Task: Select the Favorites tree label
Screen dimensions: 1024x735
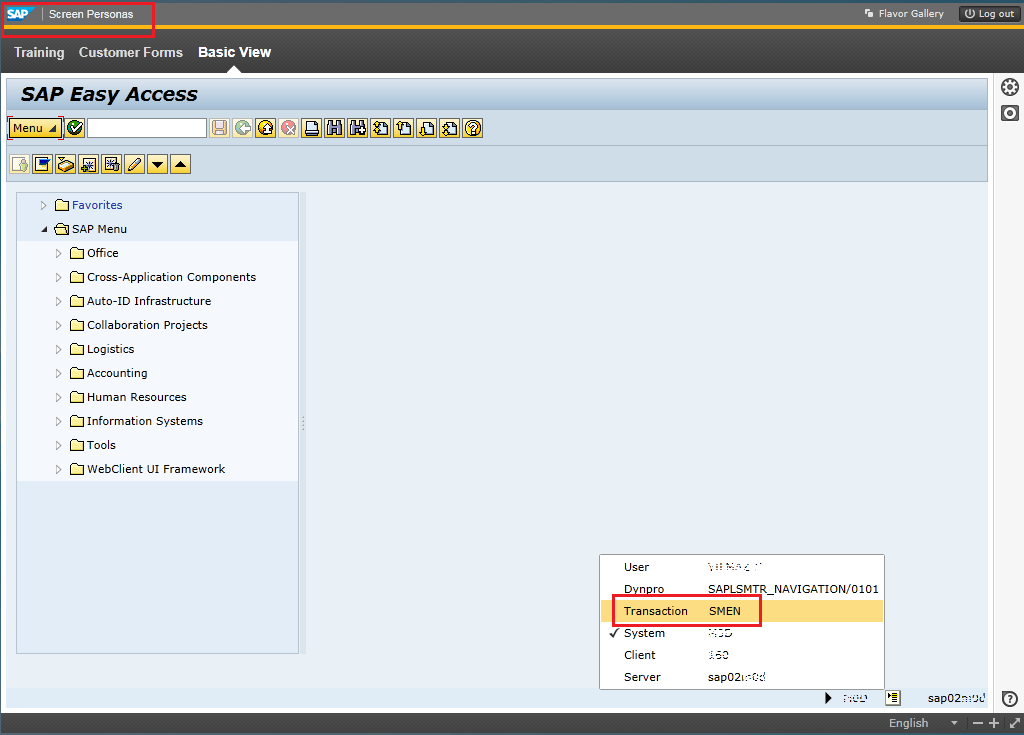Action: click(x=97, y=205)
